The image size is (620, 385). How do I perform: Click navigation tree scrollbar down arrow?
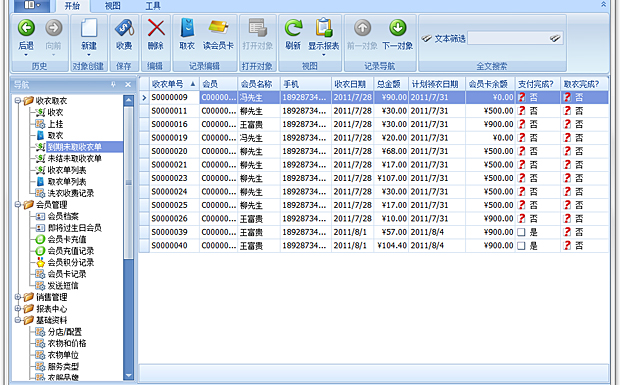pyautogui.click(x=129, y=376)
